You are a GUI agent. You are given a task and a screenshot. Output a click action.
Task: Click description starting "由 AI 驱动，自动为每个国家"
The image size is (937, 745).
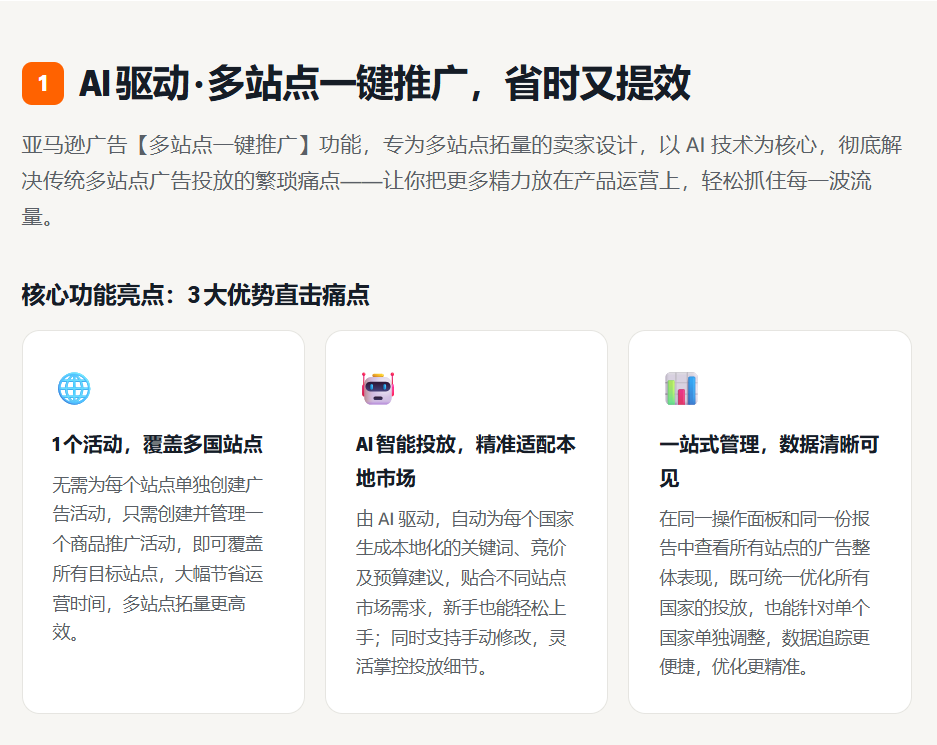[465, 593]
